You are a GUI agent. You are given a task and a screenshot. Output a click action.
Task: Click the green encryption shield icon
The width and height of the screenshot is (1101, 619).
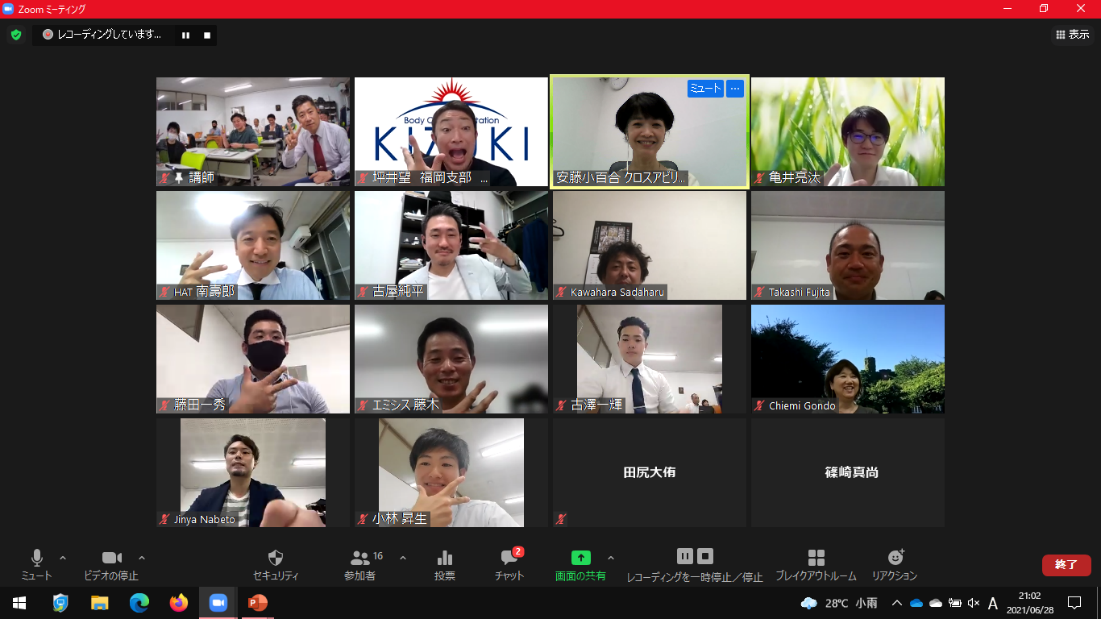point(16,35)
